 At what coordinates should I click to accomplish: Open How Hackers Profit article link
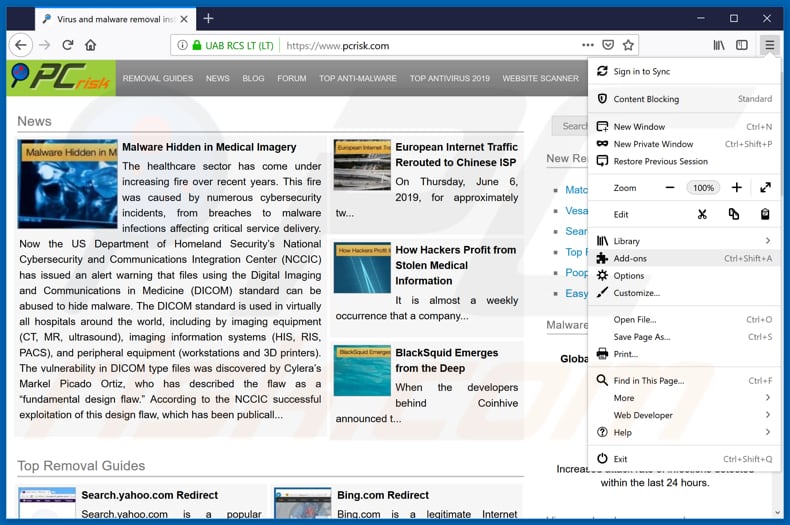pyautogui.click(x=455, y=265)
